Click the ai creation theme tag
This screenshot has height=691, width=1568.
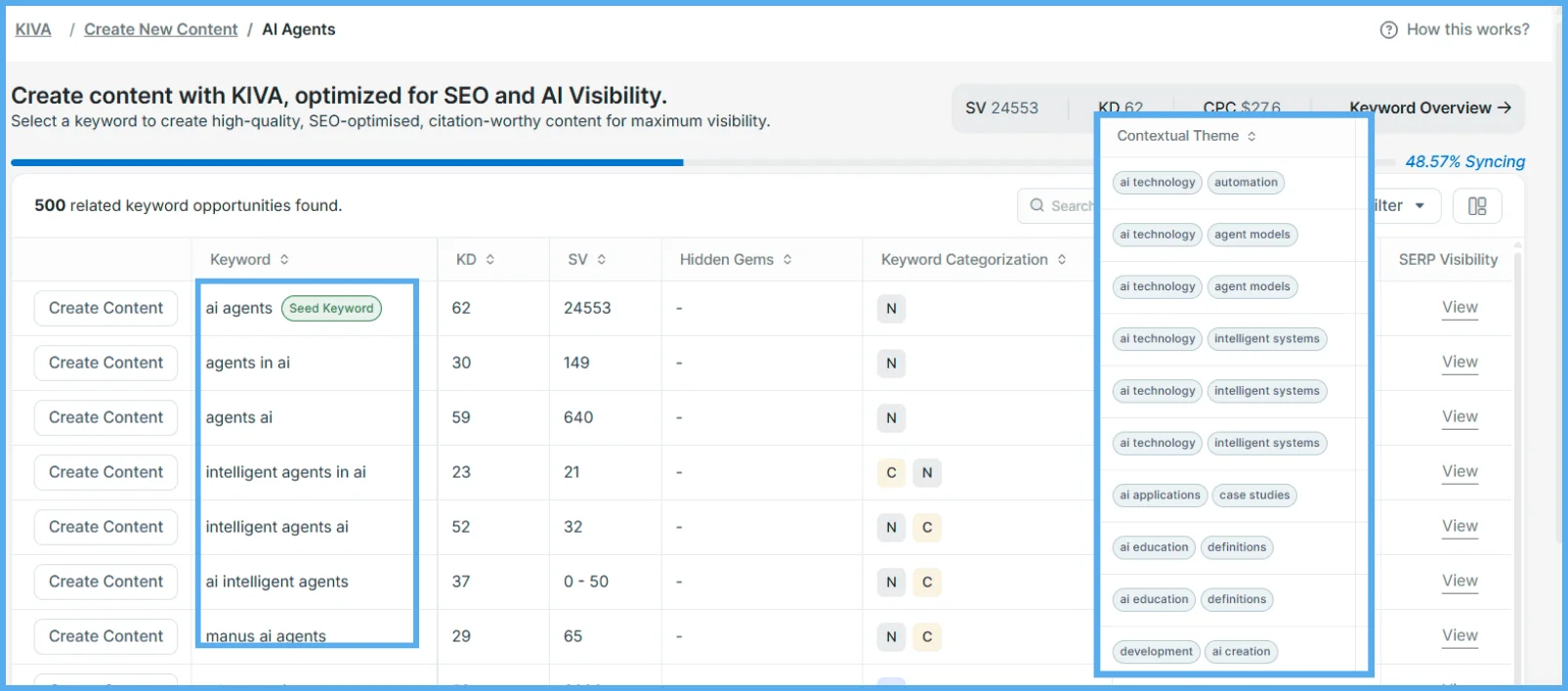(1241, 652)
